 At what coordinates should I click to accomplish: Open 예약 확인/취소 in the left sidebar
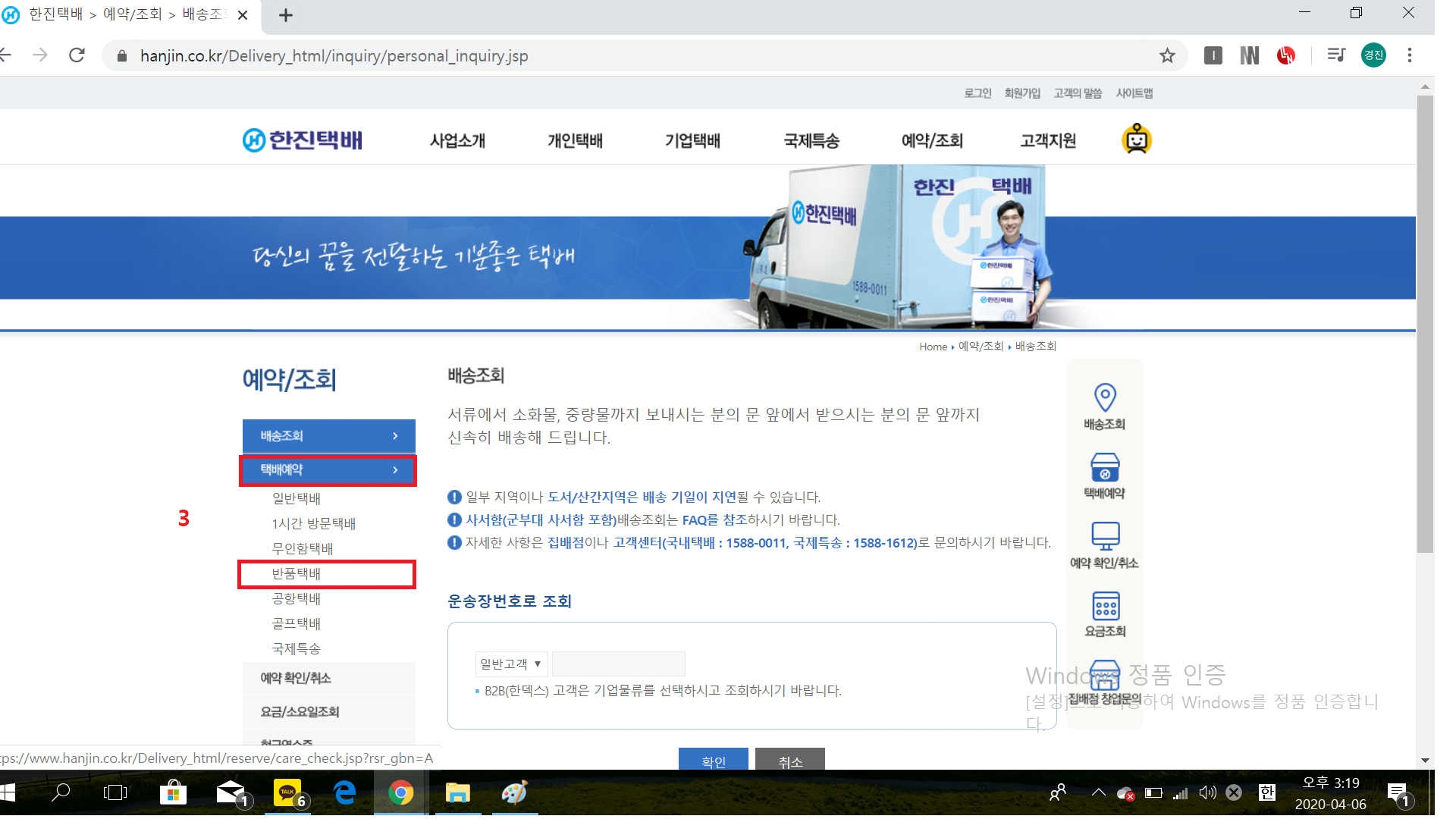coord(296,678)
